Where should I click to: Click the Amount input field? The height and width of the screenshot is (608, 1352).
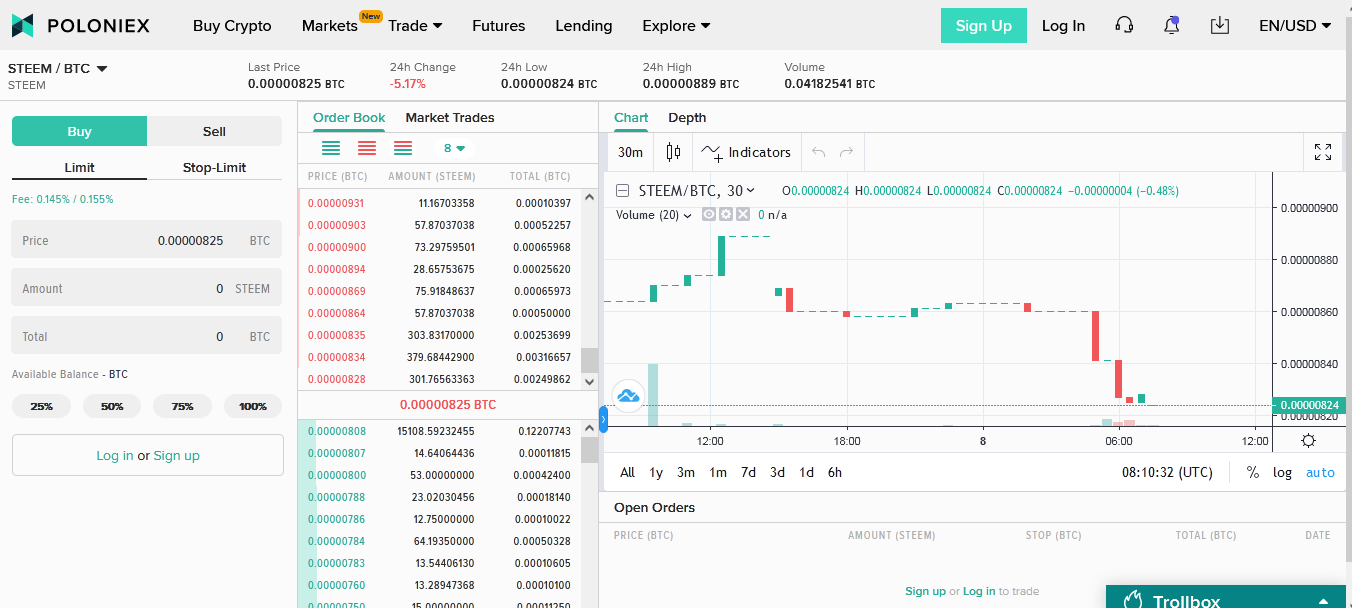point(147,289)
